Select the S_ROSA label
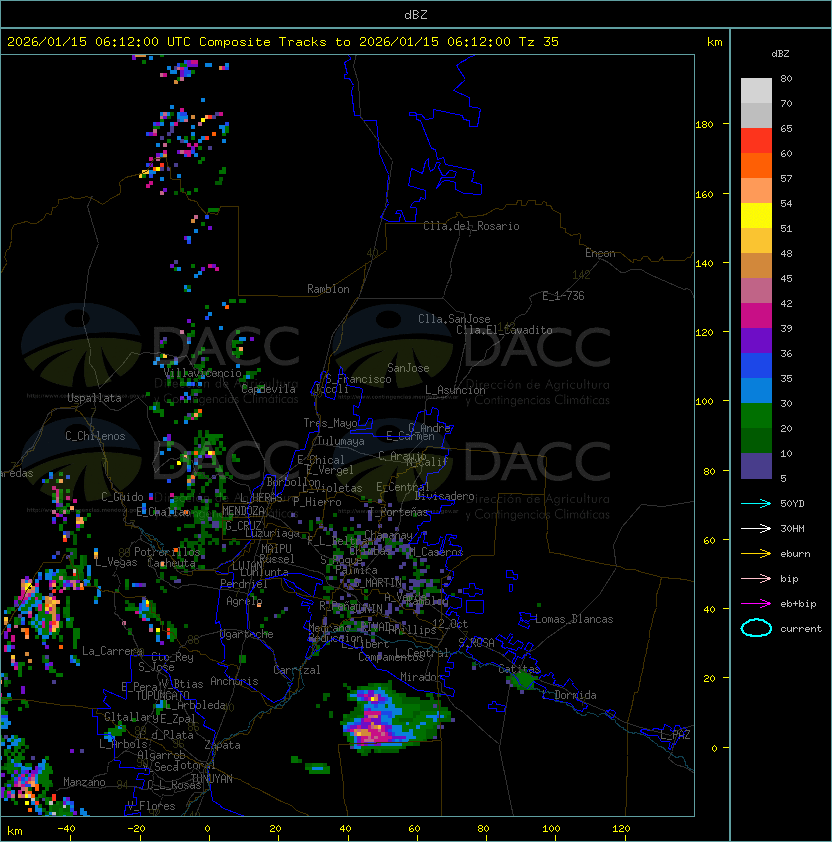Screen dimensions: 832x842 (476, 643)
